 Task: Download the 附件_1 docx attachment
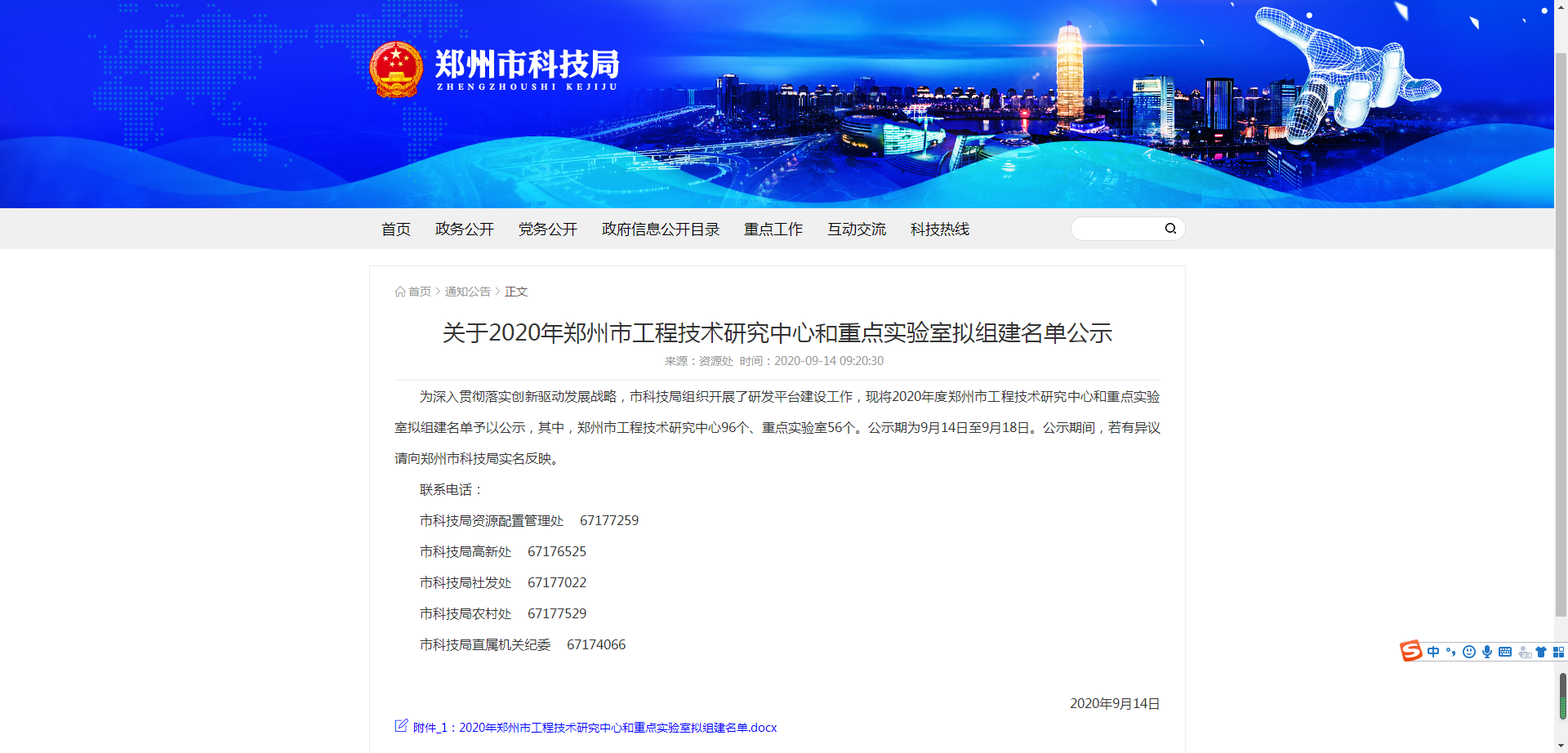595,728
